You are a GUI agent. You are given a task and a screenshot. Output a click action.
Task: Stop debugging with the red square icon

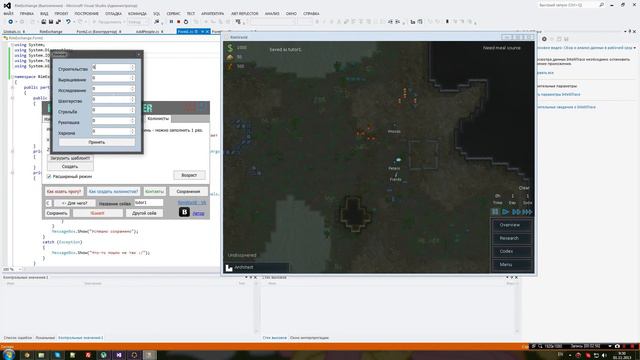[x=178, y=22]
